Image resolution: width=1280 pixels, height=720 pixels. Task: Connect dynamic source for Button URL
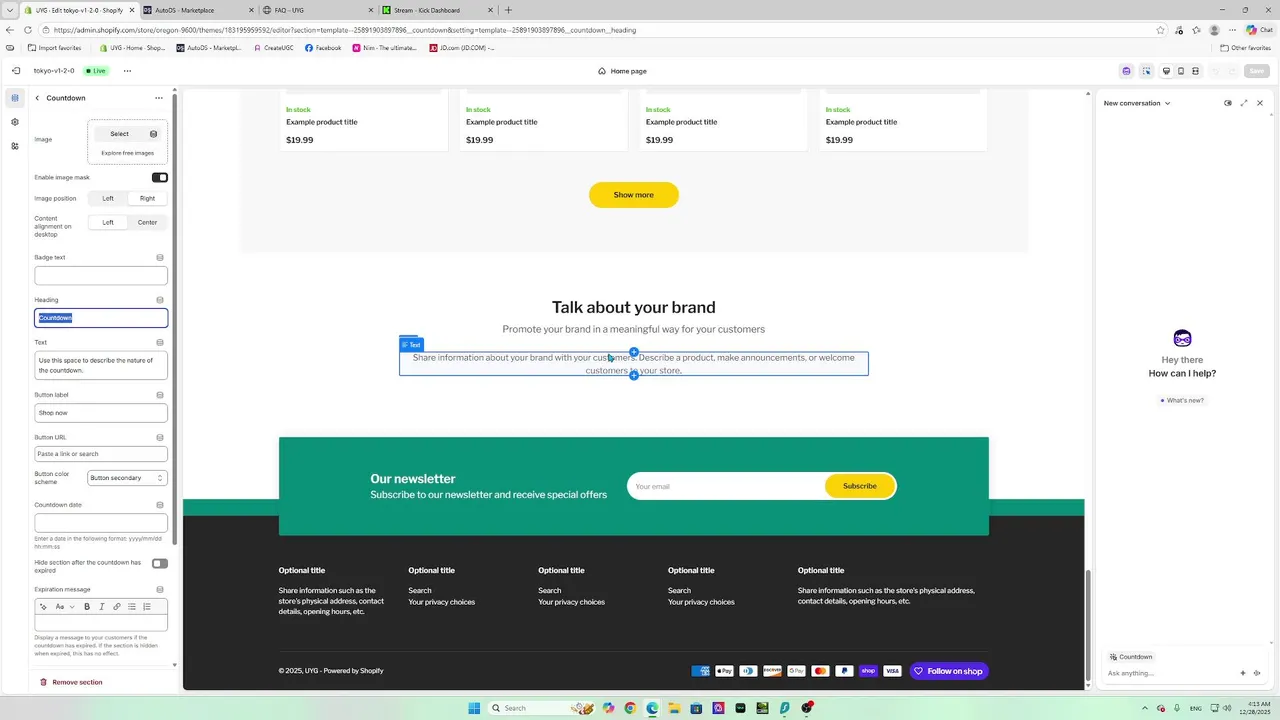pyautogui.click(x=160, y=437)
